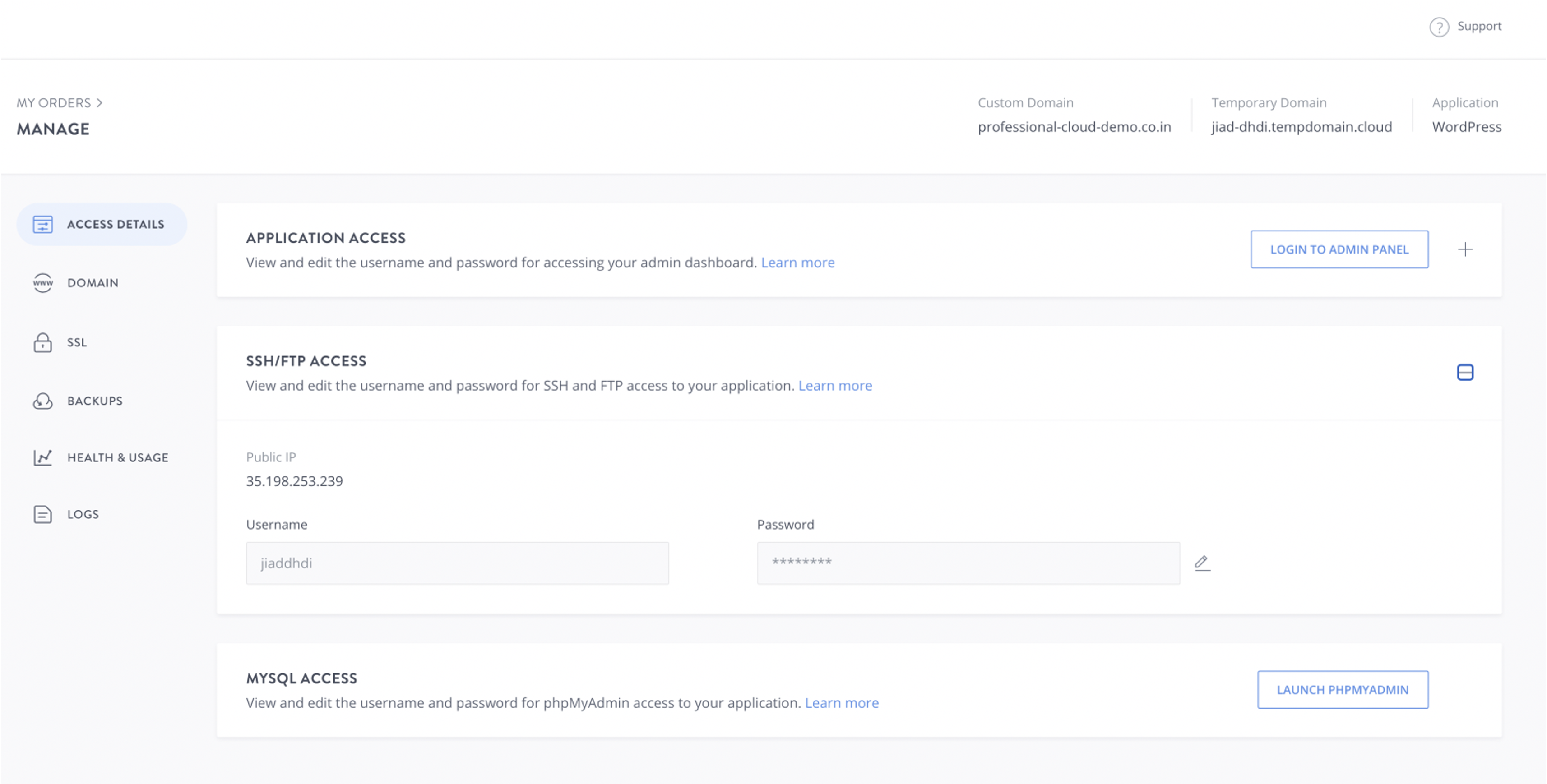Click the Logs document icon
Viewport: 1547px width, 784px height.
pos(42,514)
